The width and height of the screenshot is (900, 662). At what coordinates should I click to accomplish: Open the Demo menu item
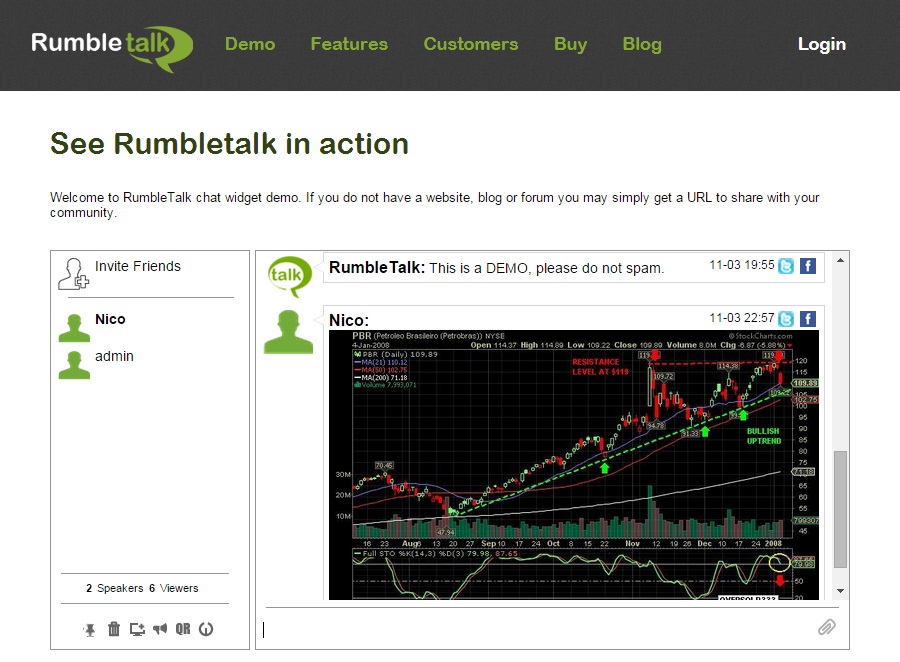[250, 44]
